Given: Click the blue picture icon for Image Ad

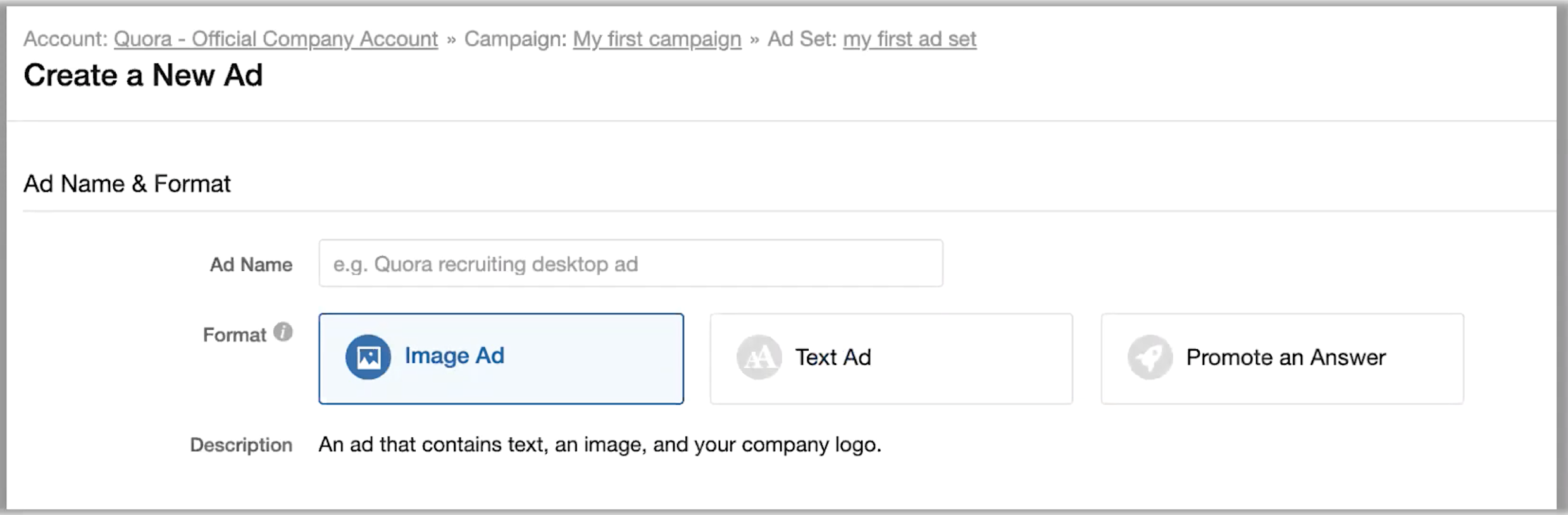Looking at the screenshot, I should pyautogui.click(x=368, y=357).
